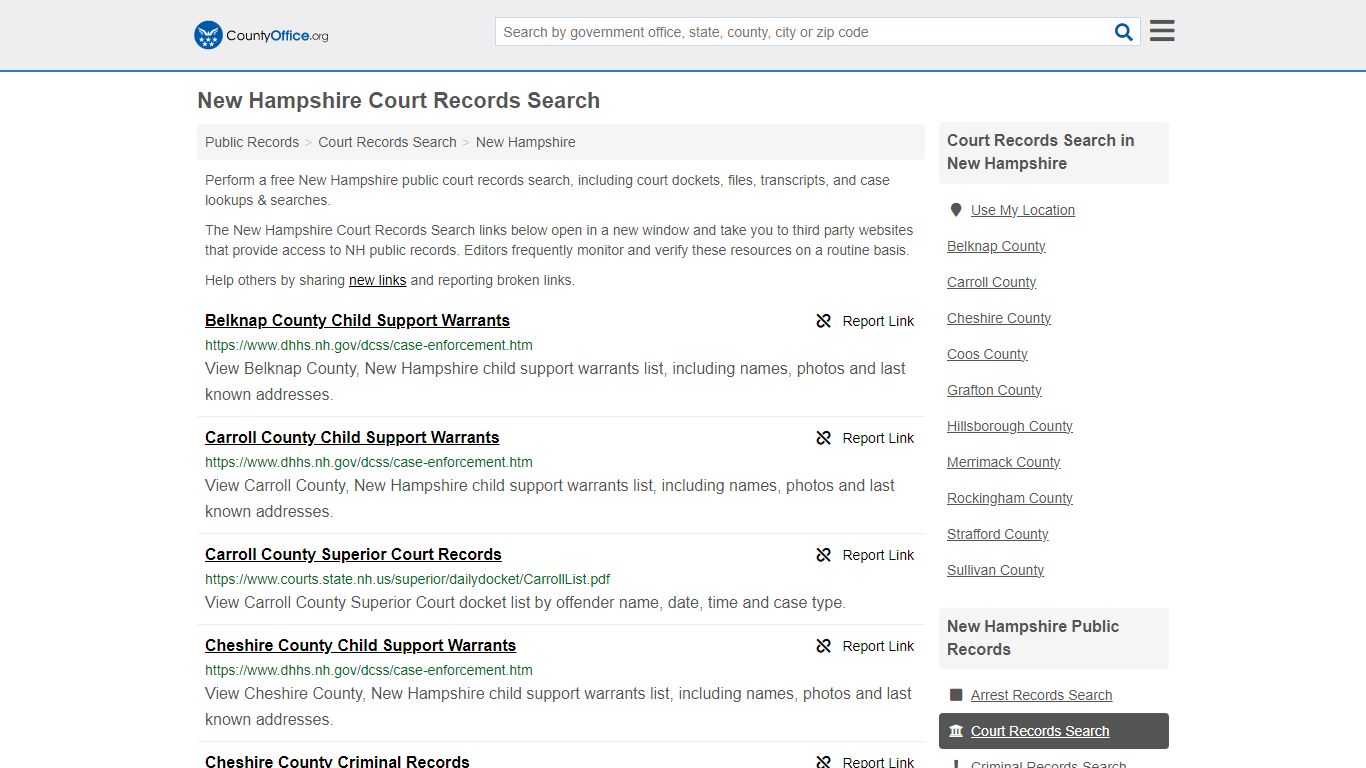The height and width of the screenshot is (768, 1366).
Task: Click the search magnifier icon
Action: [x=1124, y=32]
